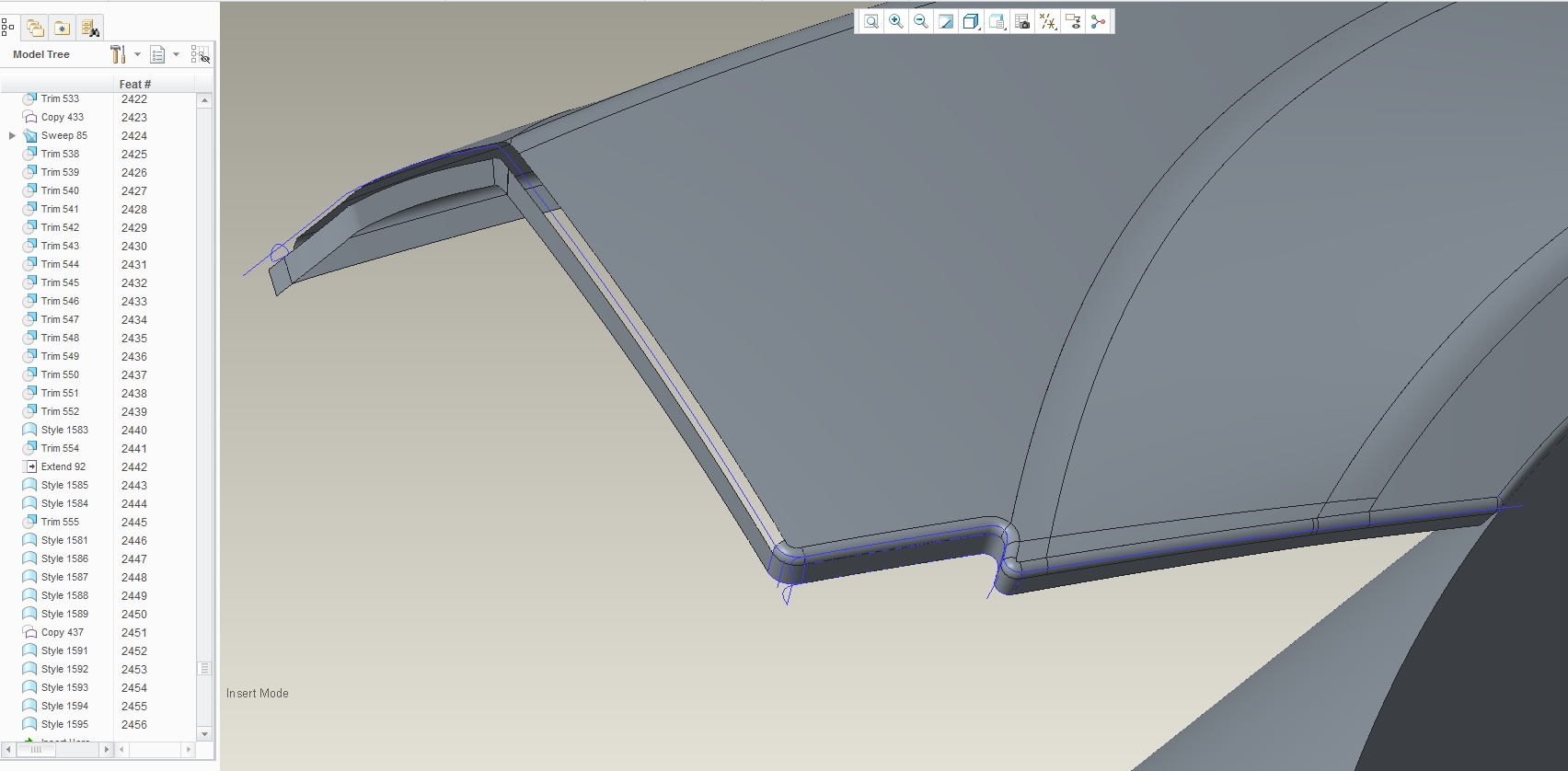Click feature number 2433
The height and width of the screenshot is (771, 1568).
[x=134, y=301]
